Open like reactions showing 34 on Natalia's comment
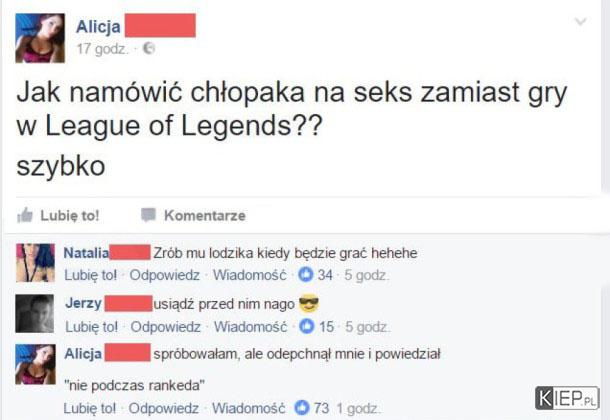Image resolution: width=610 pixels, height=420 pixels. (316, 275)
